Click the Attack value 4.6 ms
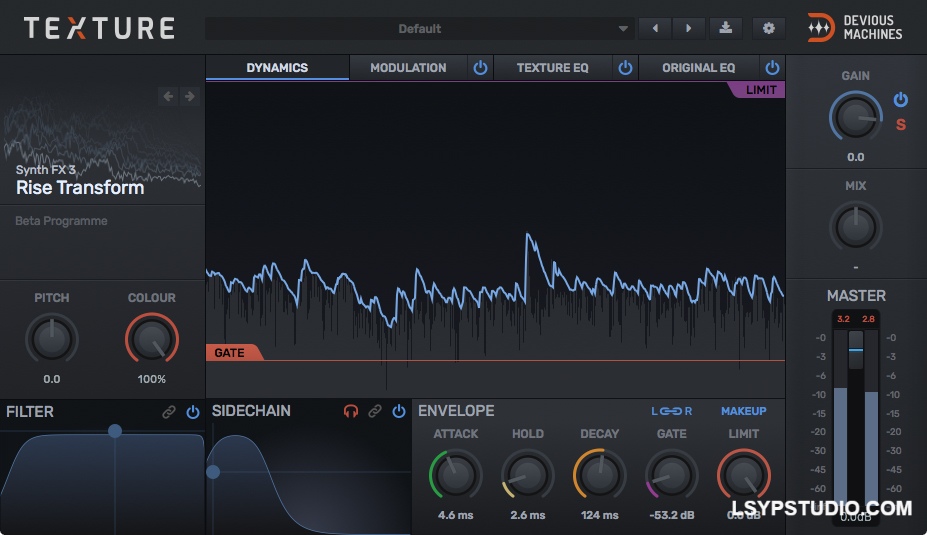Image resolution: width=927 pixels, height=535 pixels. tap(455, 515)
